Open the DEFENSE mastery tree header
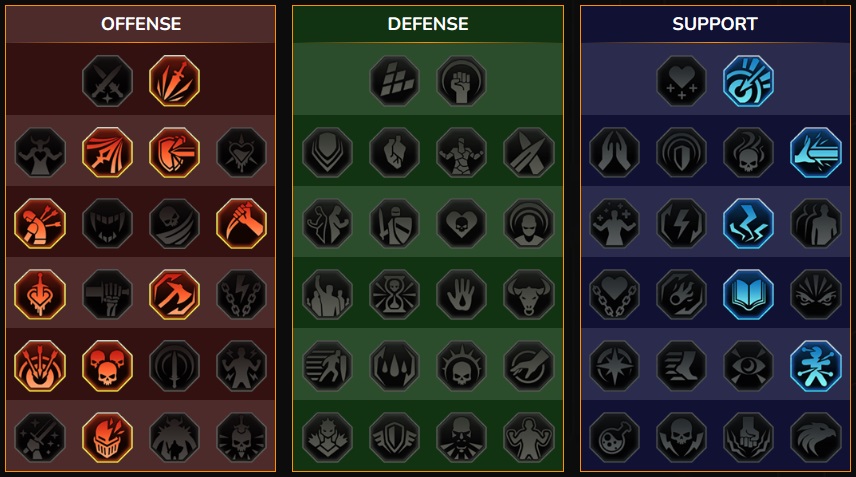Screen dimensions: 856x477 pos(428,24)
